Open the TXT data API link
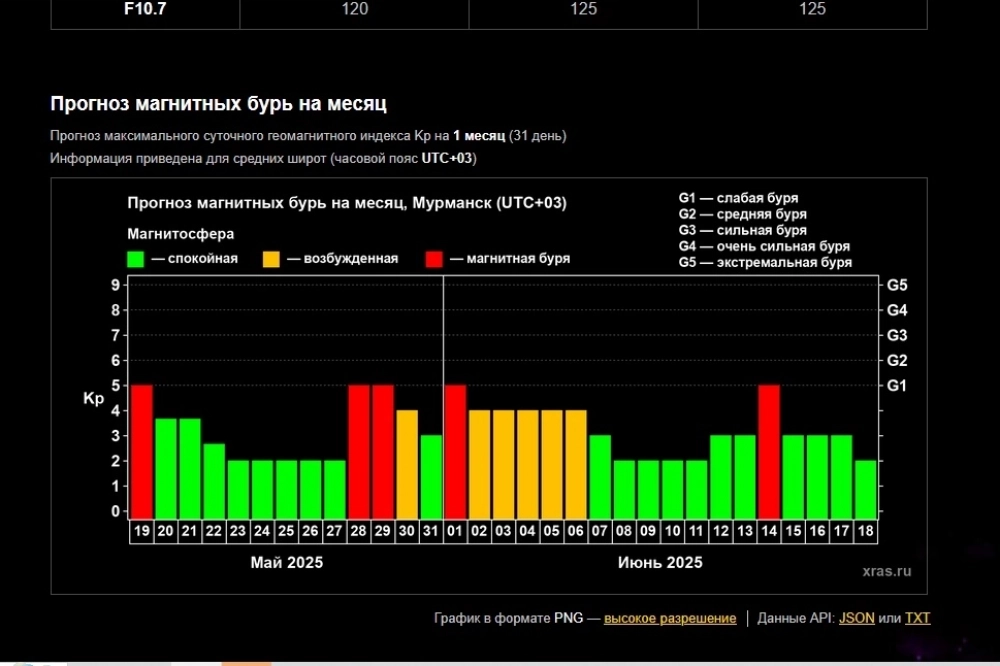1000x666 pixels. pyautogui.click(x=917, y=618)
